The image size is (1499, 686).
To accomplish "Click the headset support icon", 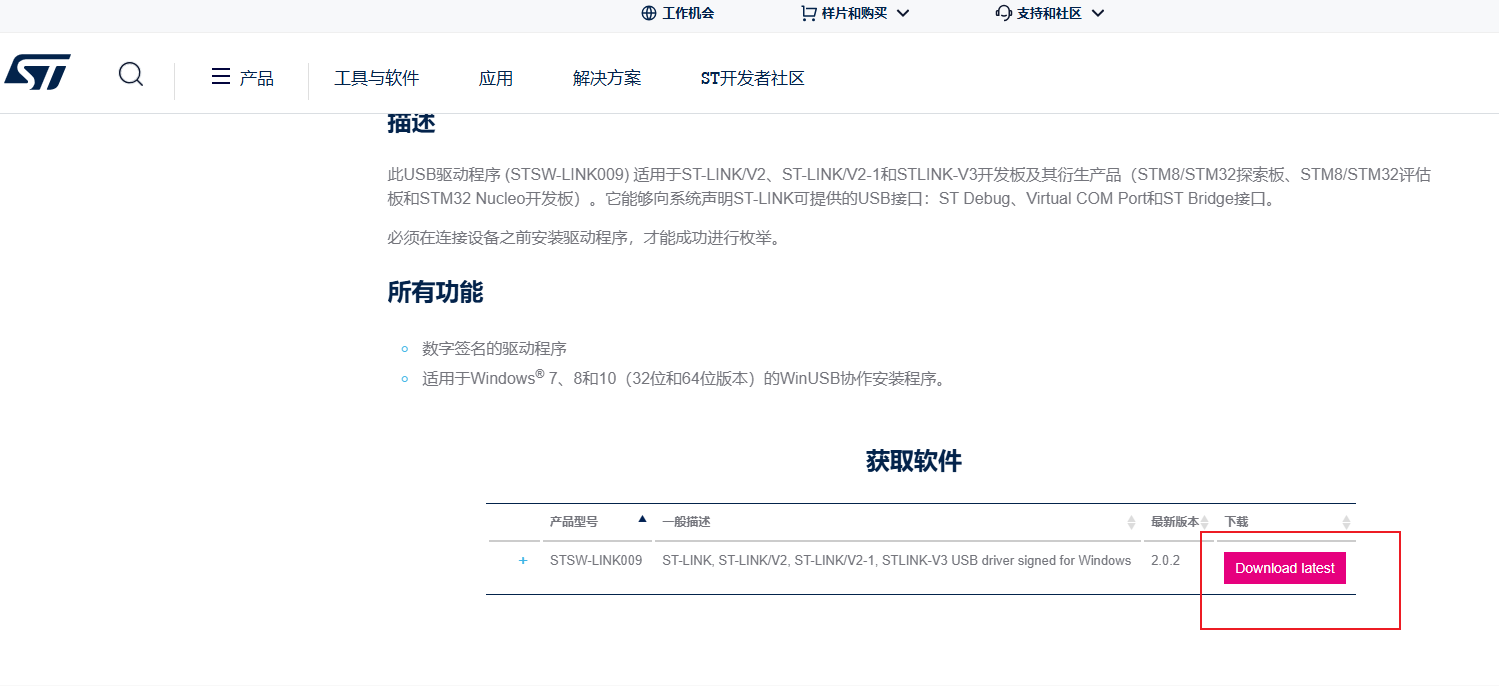I will point(1004,13).
